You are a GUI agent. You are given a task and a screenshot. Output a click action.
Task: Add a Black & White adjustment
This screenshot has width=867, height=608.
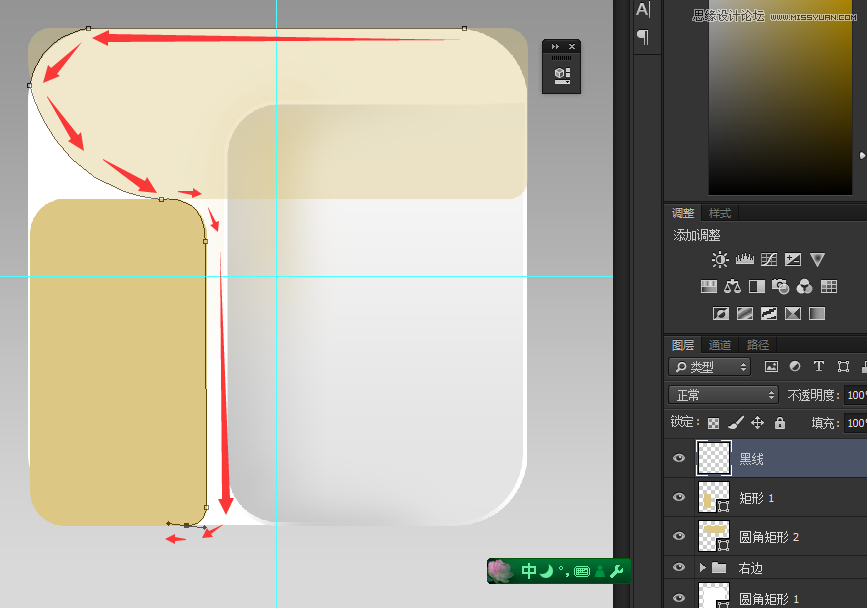coord(756,286)
